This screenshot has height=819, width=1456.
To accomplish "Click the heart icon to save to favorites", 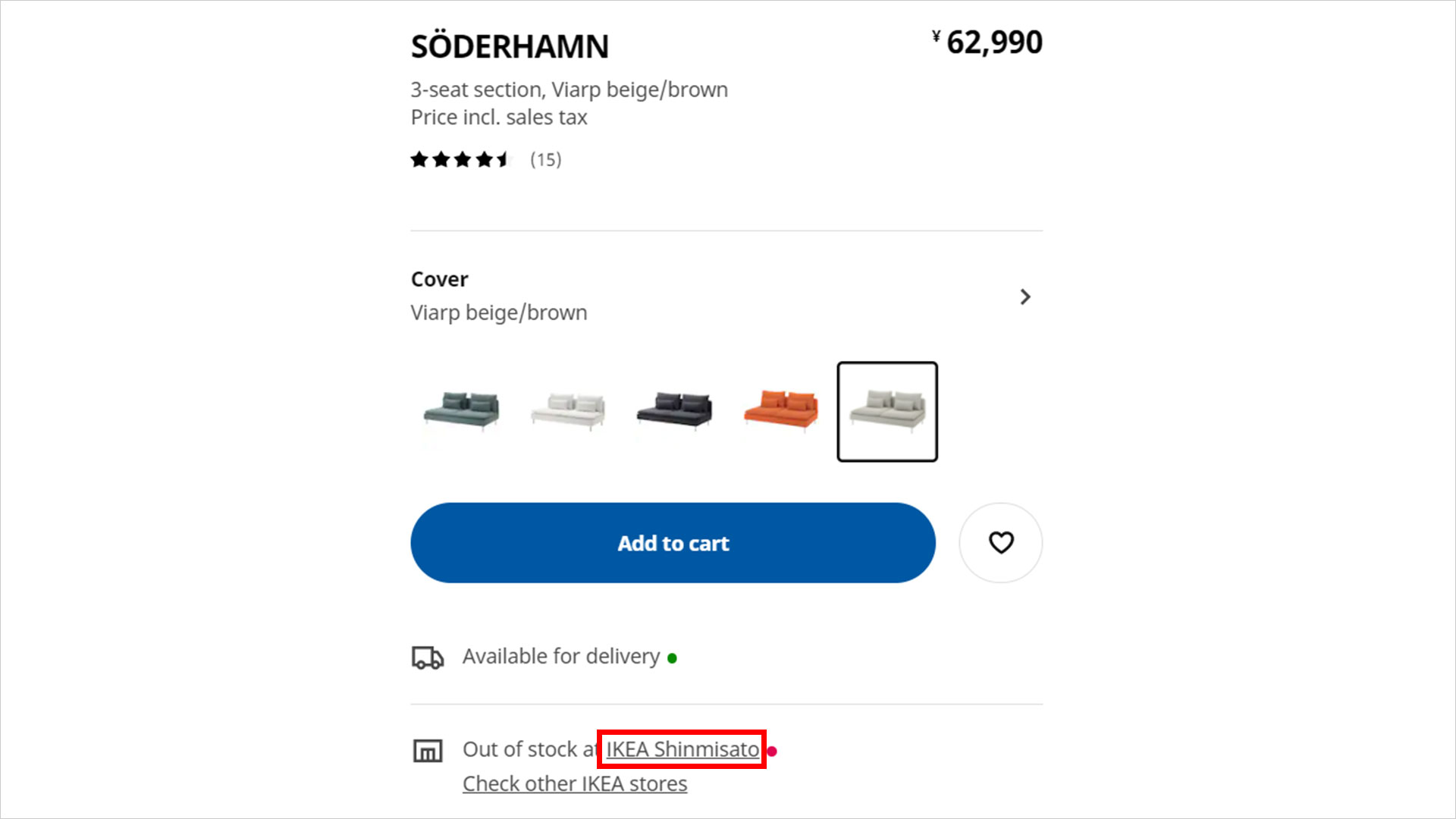I will pyautogui.click(x=1000, y=543).
